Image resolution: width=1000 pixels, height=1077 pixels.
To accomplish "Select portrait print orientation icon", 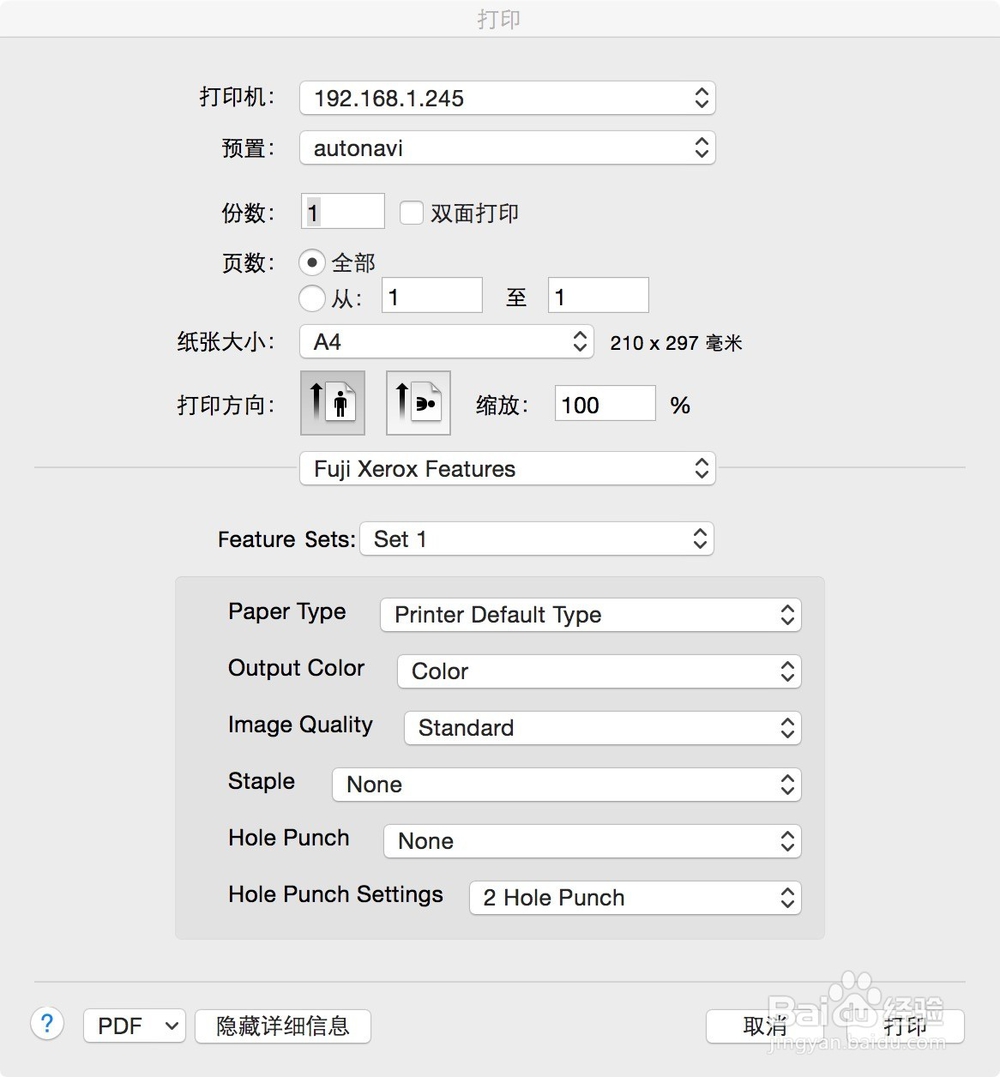I will [x=333, y=404].
